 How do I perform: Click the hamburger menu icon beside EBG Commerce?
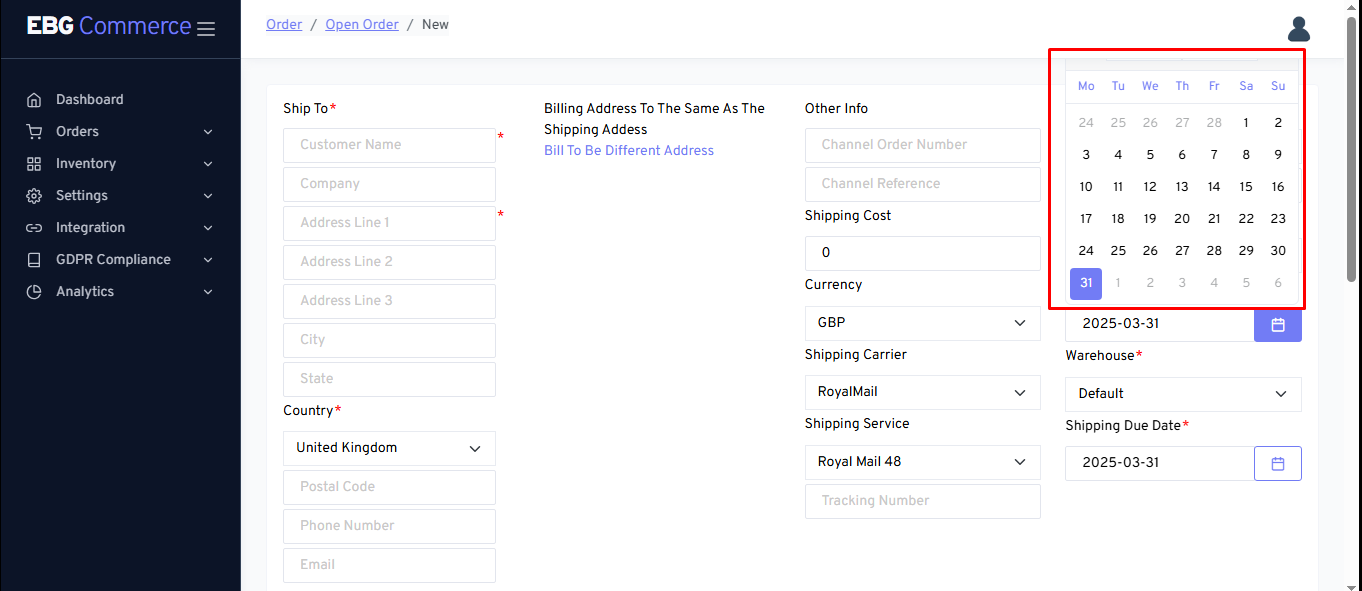click(206, 29)
